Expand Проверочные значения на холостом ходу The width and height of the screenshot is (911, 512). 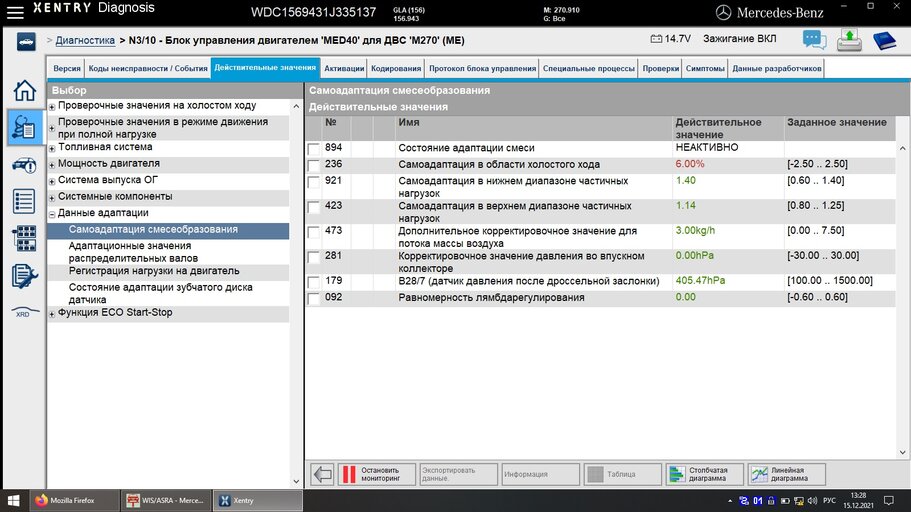pyautogui.click(x=52, y=107)
